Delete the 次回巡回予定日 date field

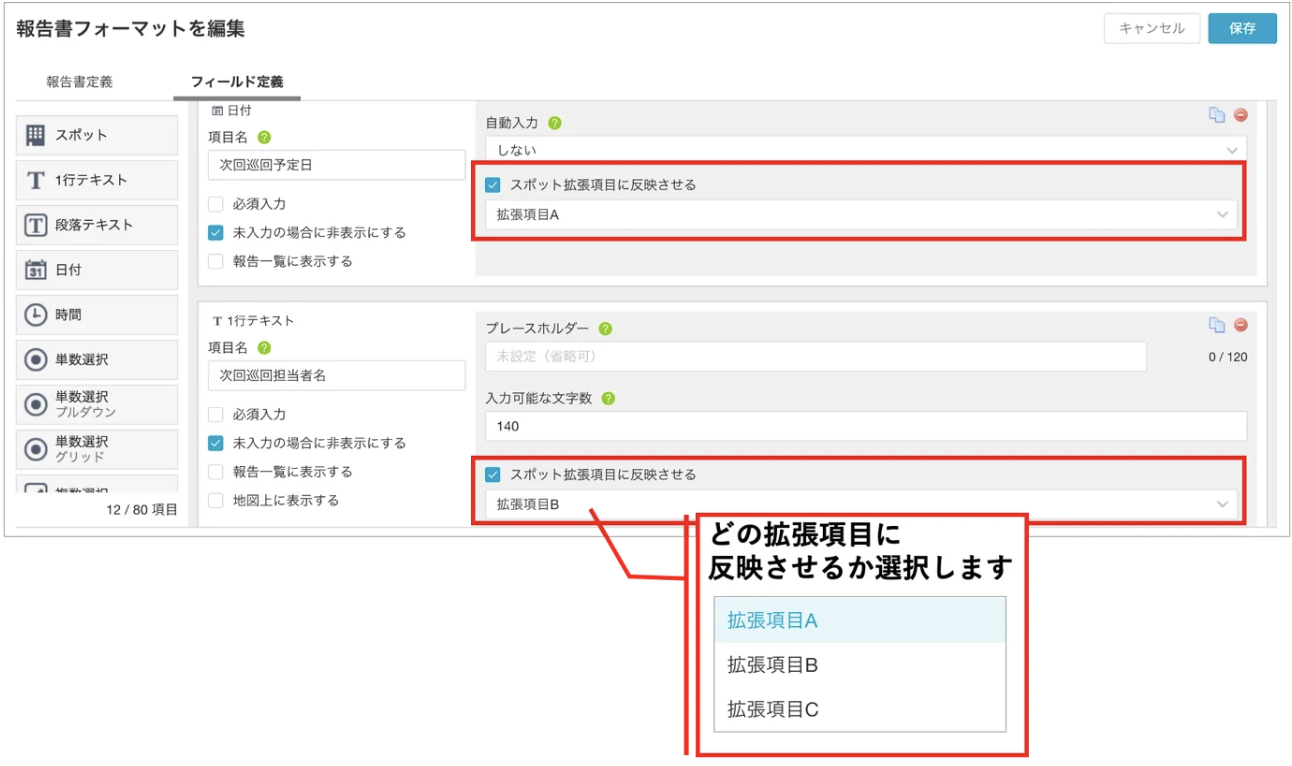(x=1241, y=115)
